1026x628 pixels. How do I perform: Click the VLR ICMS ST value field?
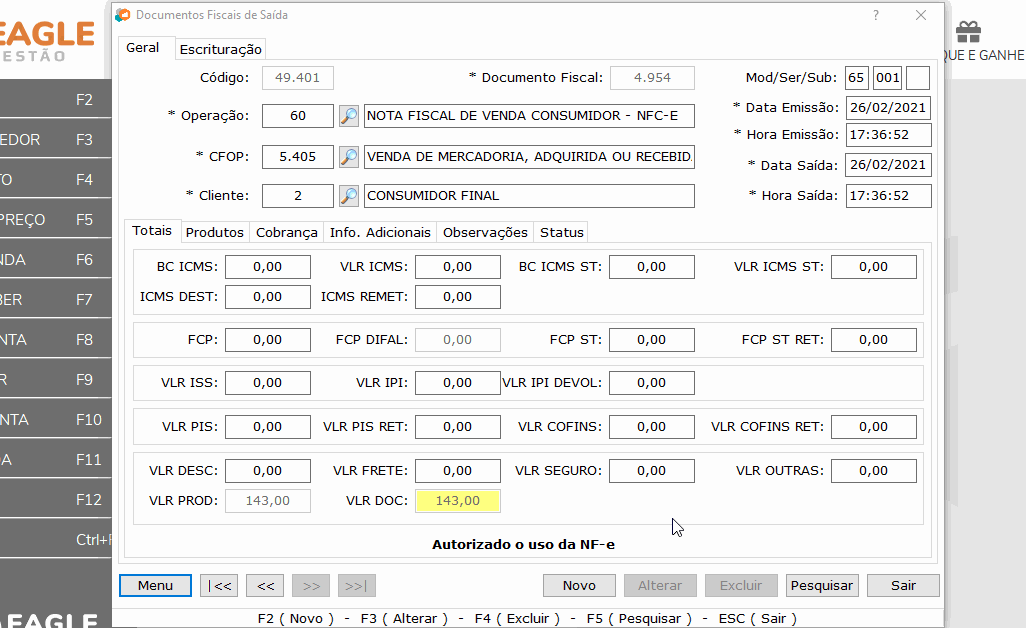pyautogui.click(x=874, y=267)
